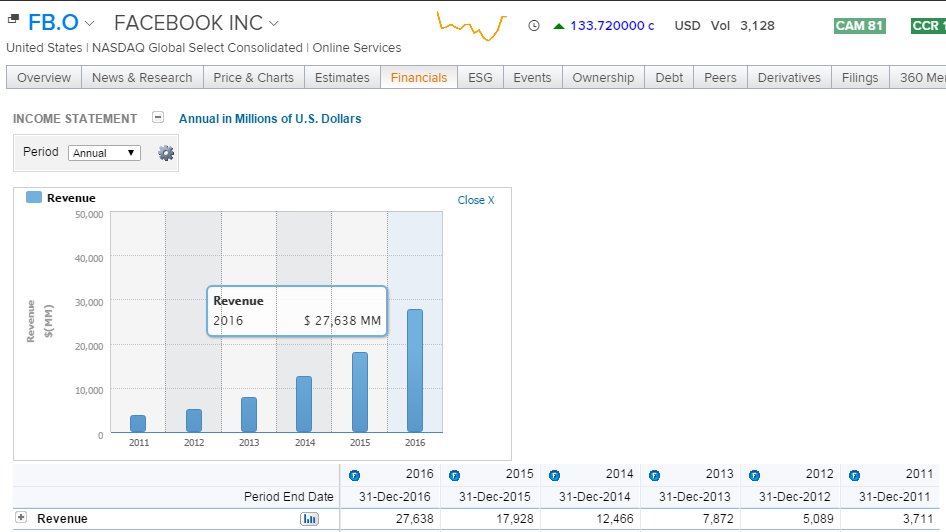Go to the Price & Charts tab
946x532 pixels.
tap(253, 78)
